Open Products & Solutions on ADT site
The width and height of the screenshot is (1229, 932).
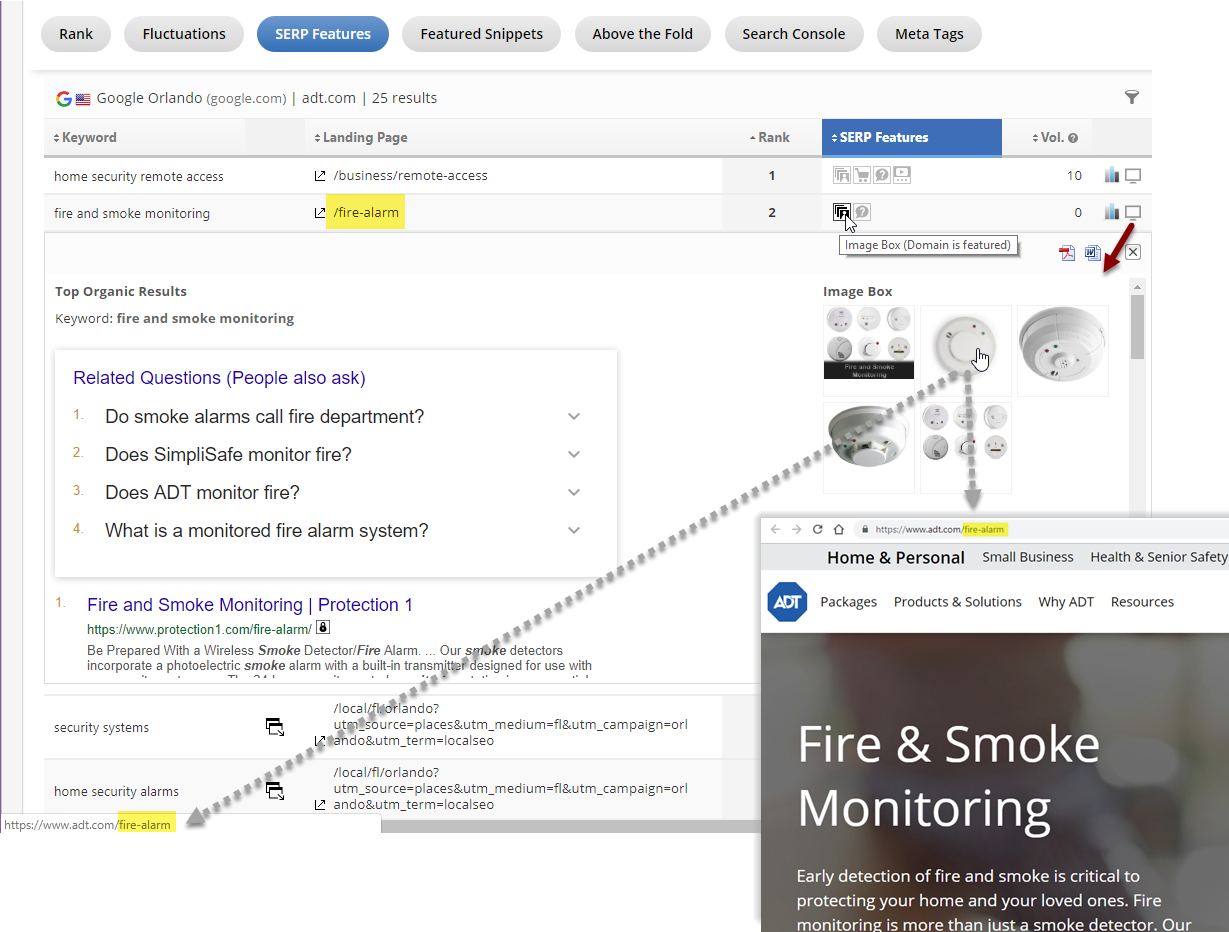click(x=957, y=602)
